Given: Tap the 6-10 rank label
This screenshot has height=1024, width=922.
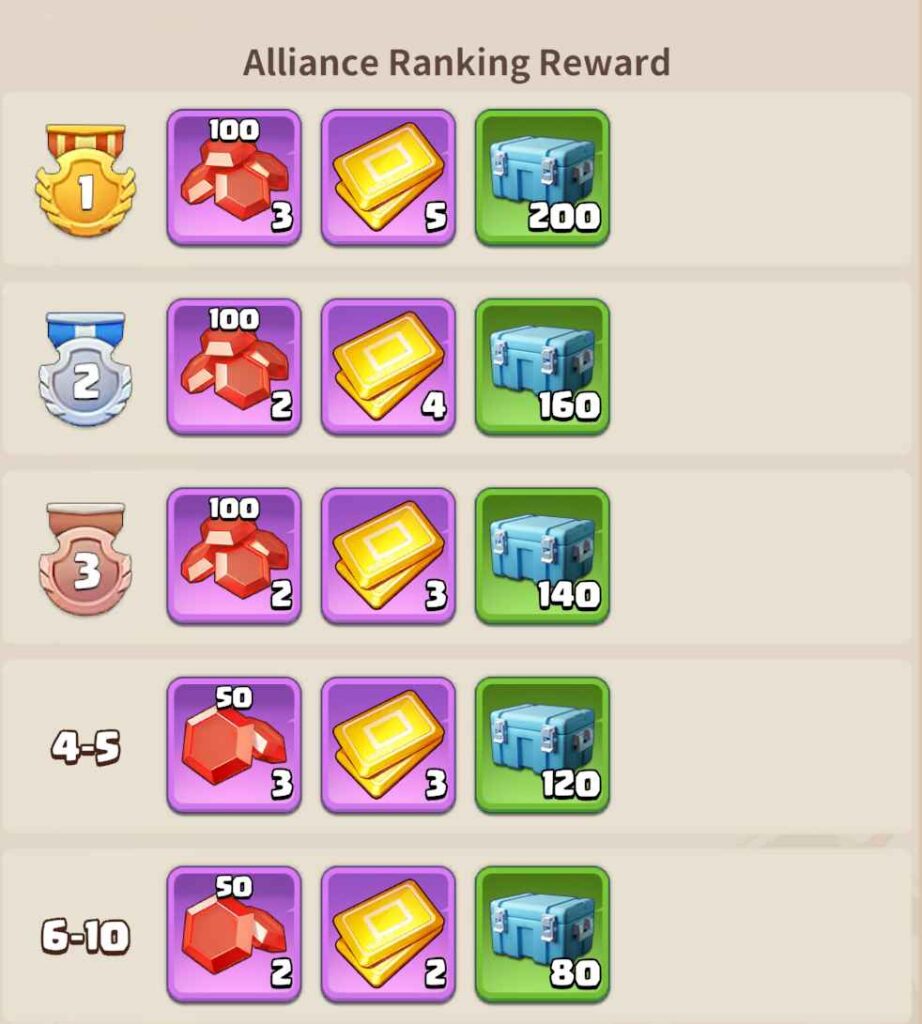Looking at the screenshot, I should [x=86, y=936].
